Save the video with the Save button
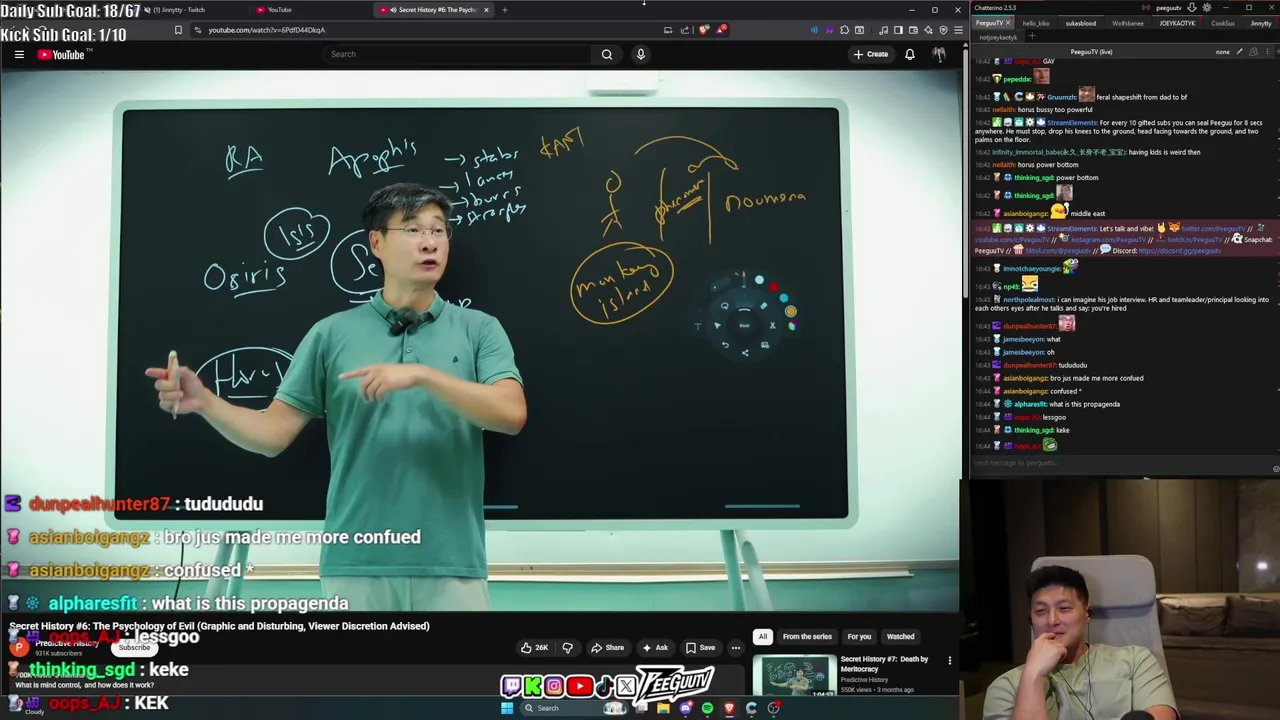This screenshot has width=1280, height=720. [700, 647]
